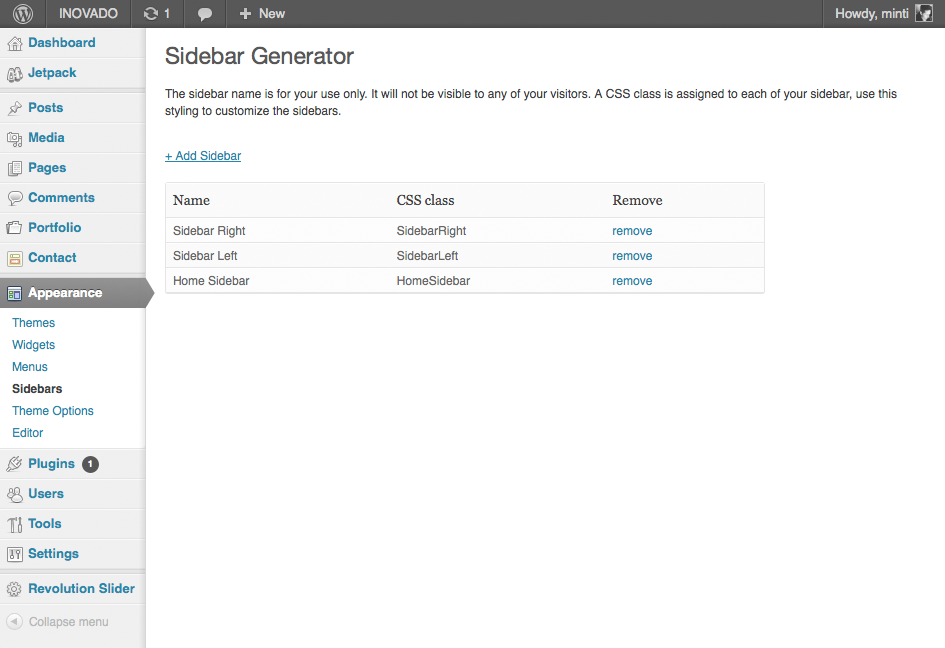
Task: Open the Plugins icon showing one update
Action: pos(16,463)
